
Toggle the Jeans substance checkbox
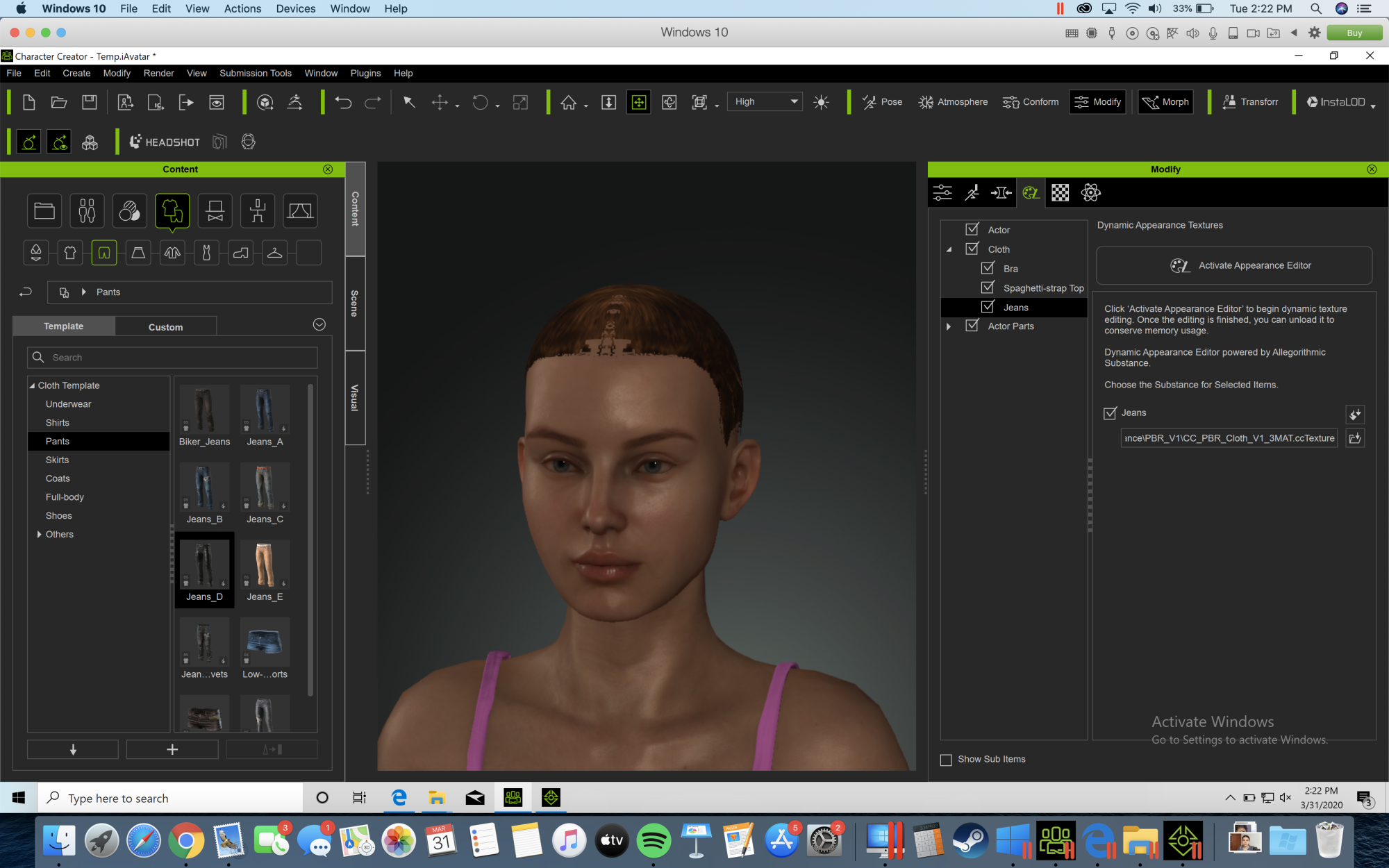click(1110, 413)
